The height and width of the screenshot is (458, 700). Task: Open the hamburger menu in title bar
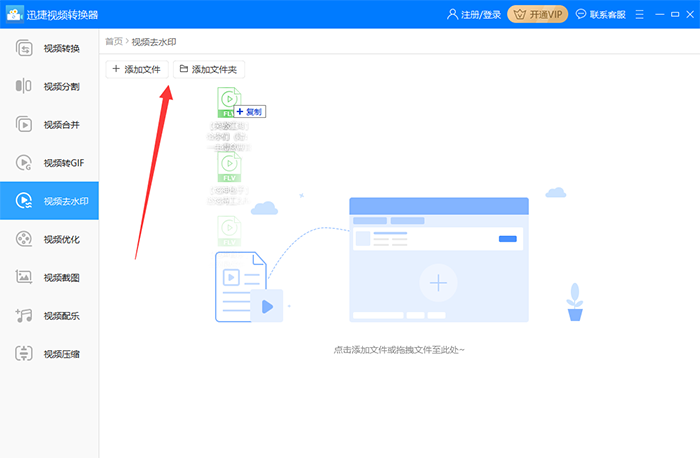[x=639, y=15]
